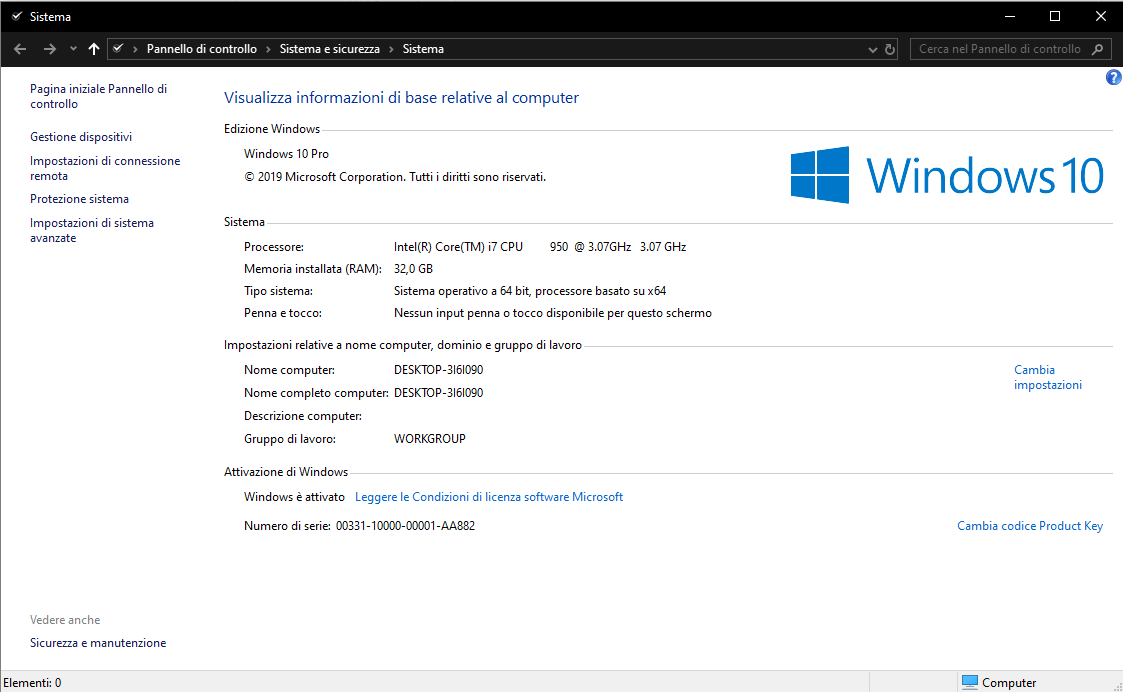Click the address bar system checkmark icon
This screenshot has height=692, width=1123.
(118, 49)
